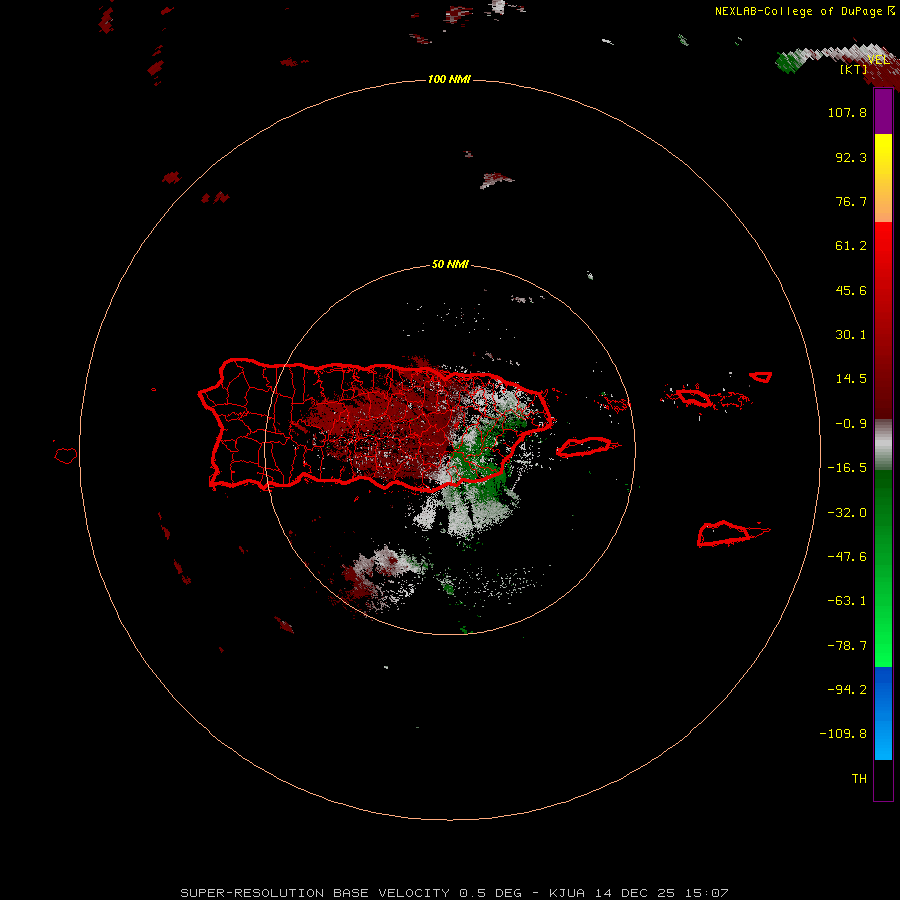Click the -0.9 velocity scale value

tap(851, 424)
